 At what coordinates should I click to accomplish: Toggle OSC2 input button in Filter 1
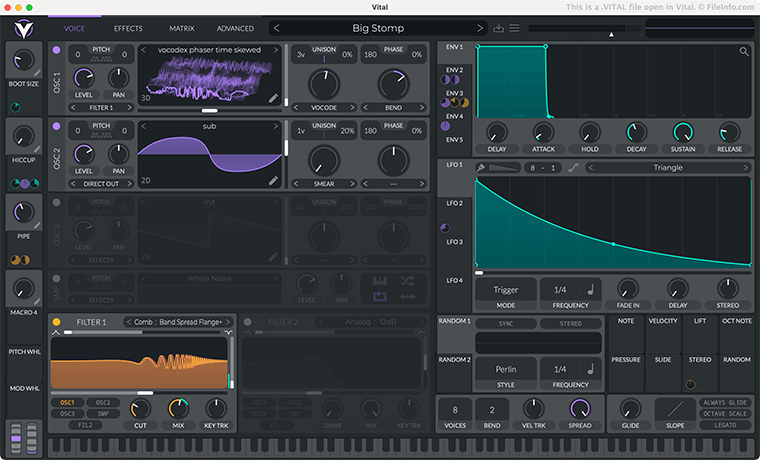point(102,402)
